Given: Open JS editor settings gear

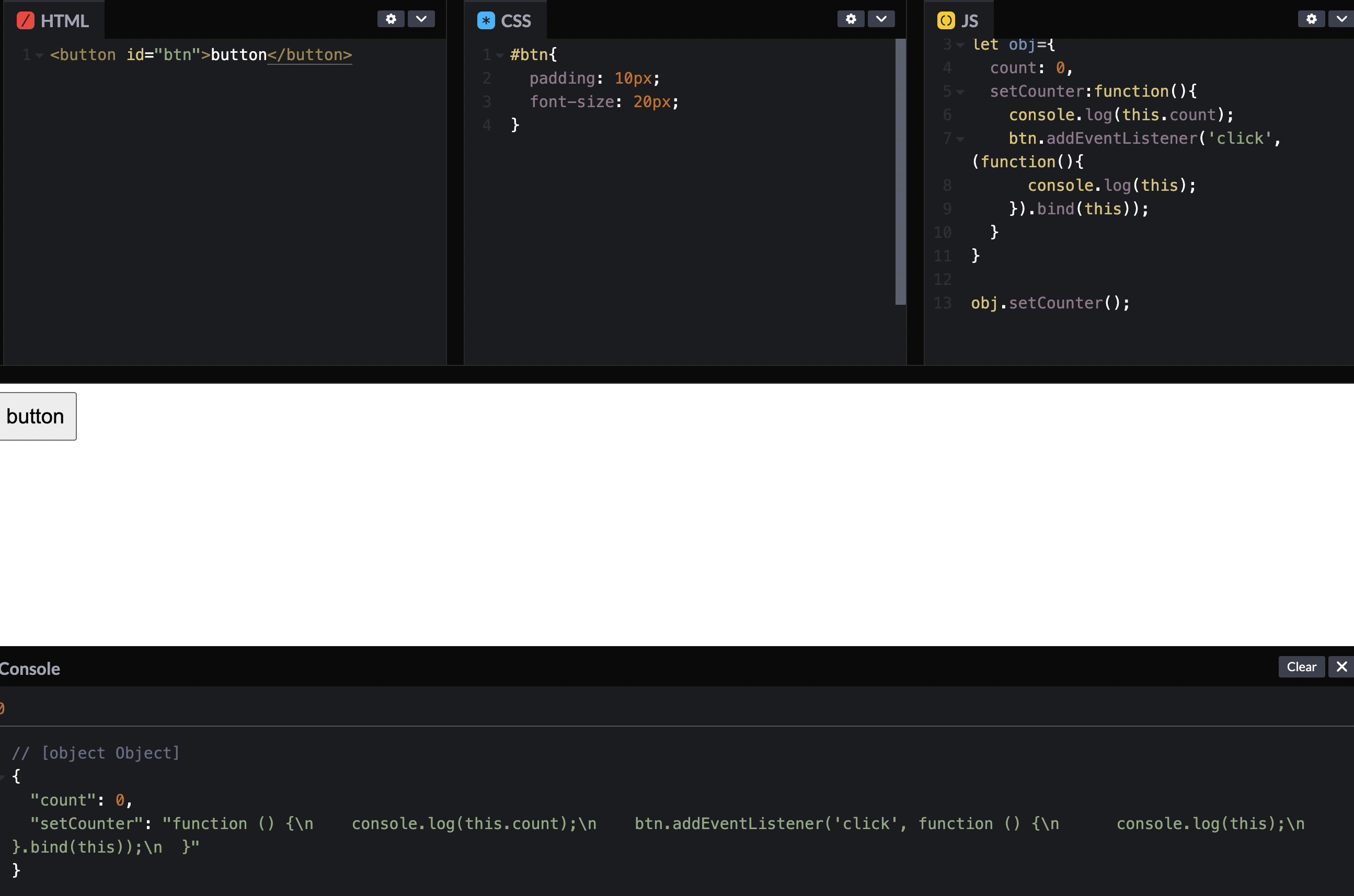Looking at the screenshot, I should pyautogui.click(x=1311, y=19).
